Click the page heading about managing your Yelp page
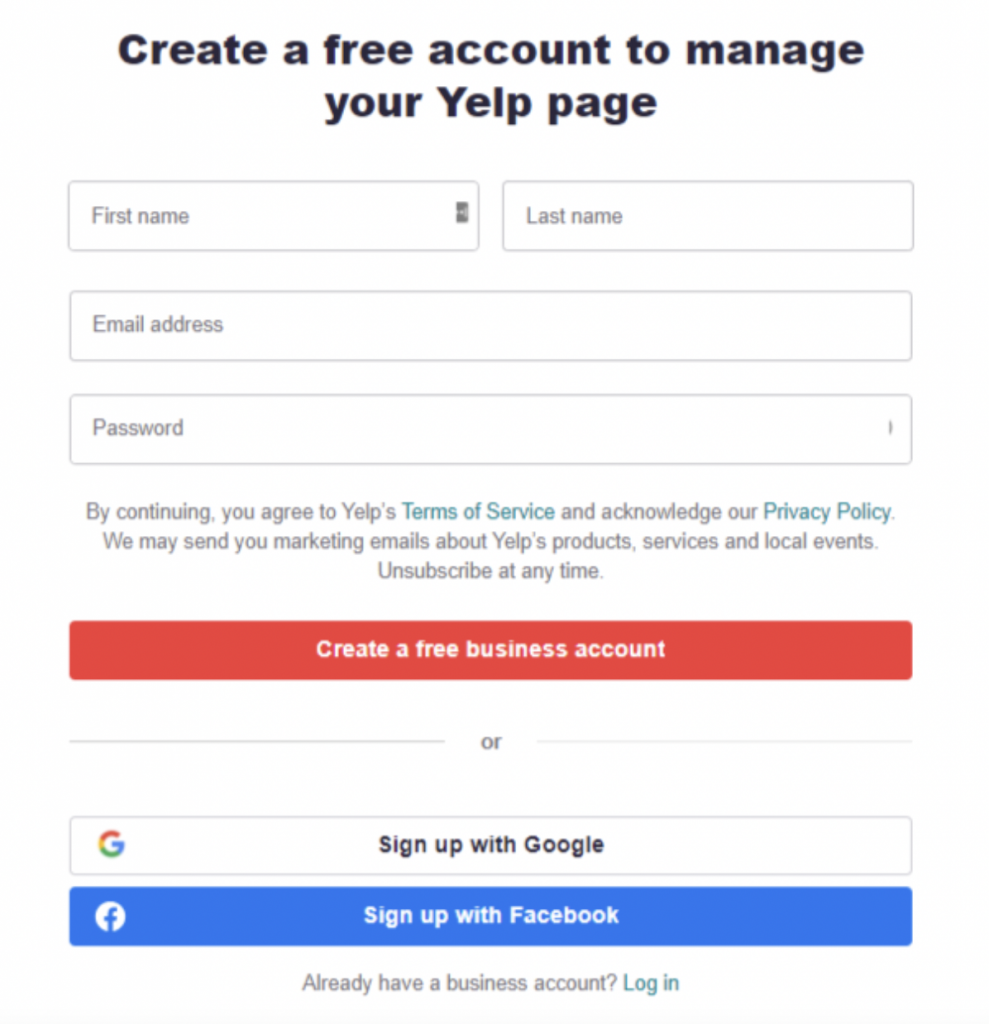Screen dimensions: 989x1024 pyautogui.click(x=490, y=75)
